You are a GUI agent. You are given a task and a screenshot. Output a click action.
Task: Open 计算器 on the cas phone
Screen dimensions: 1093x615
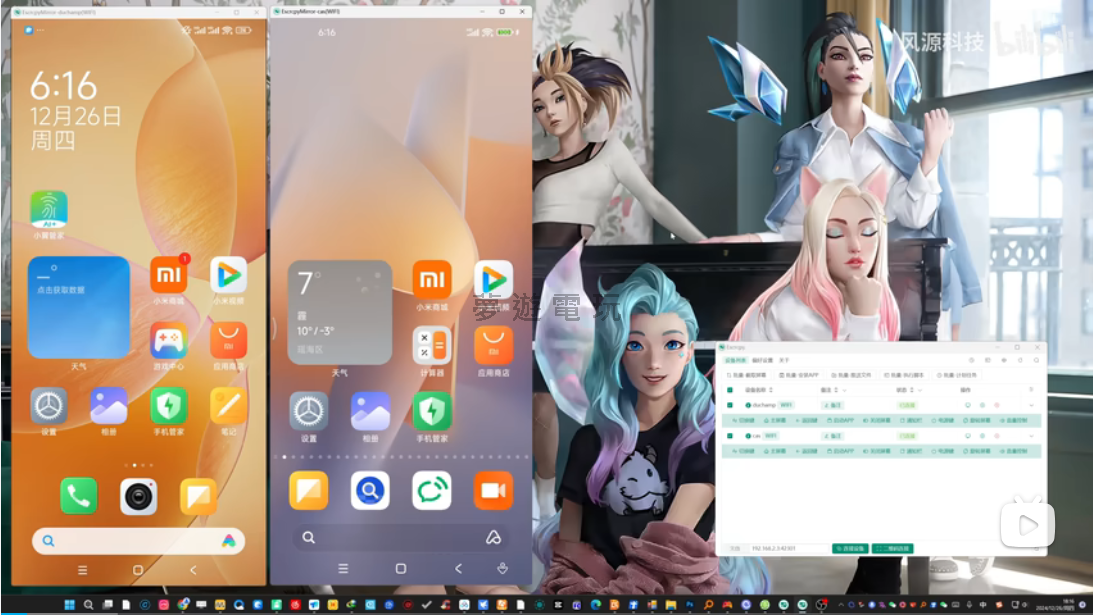pos(431,346)
